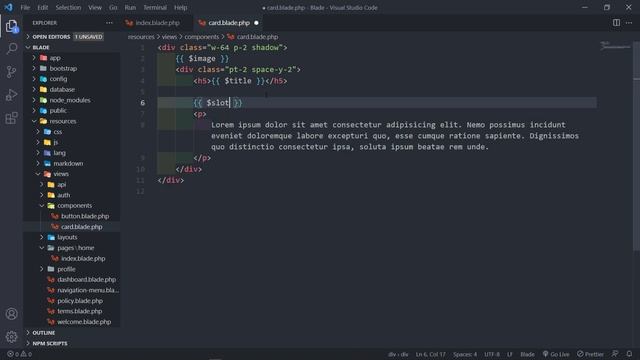This screenshot has height=360, width=640.
Task: Open the File menu
Action: click(25, 7)
